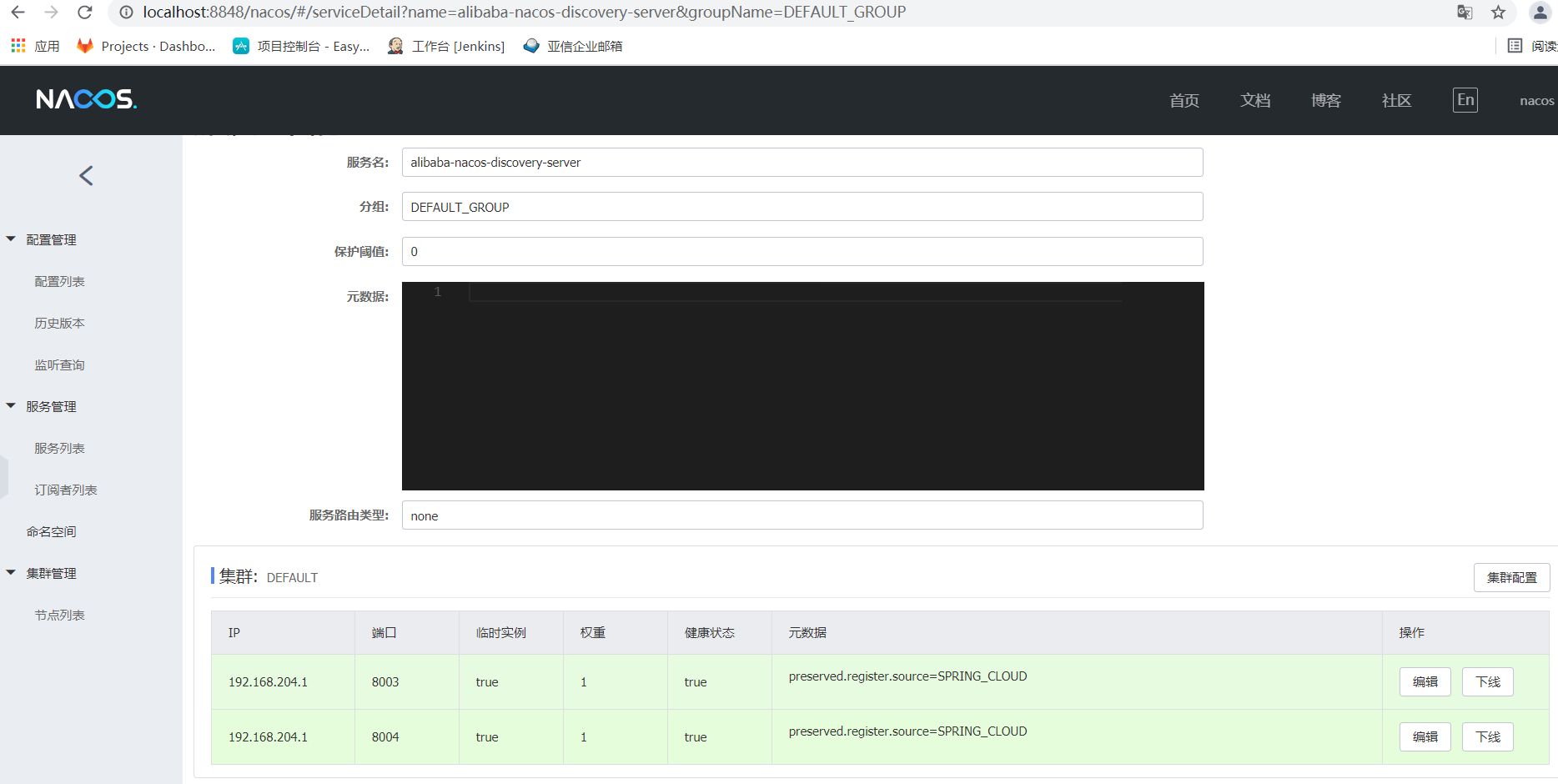This screenshot has width=1558, height=784.
Task: Click the site info icon in the address bar
Action: (x=126, y=13)
